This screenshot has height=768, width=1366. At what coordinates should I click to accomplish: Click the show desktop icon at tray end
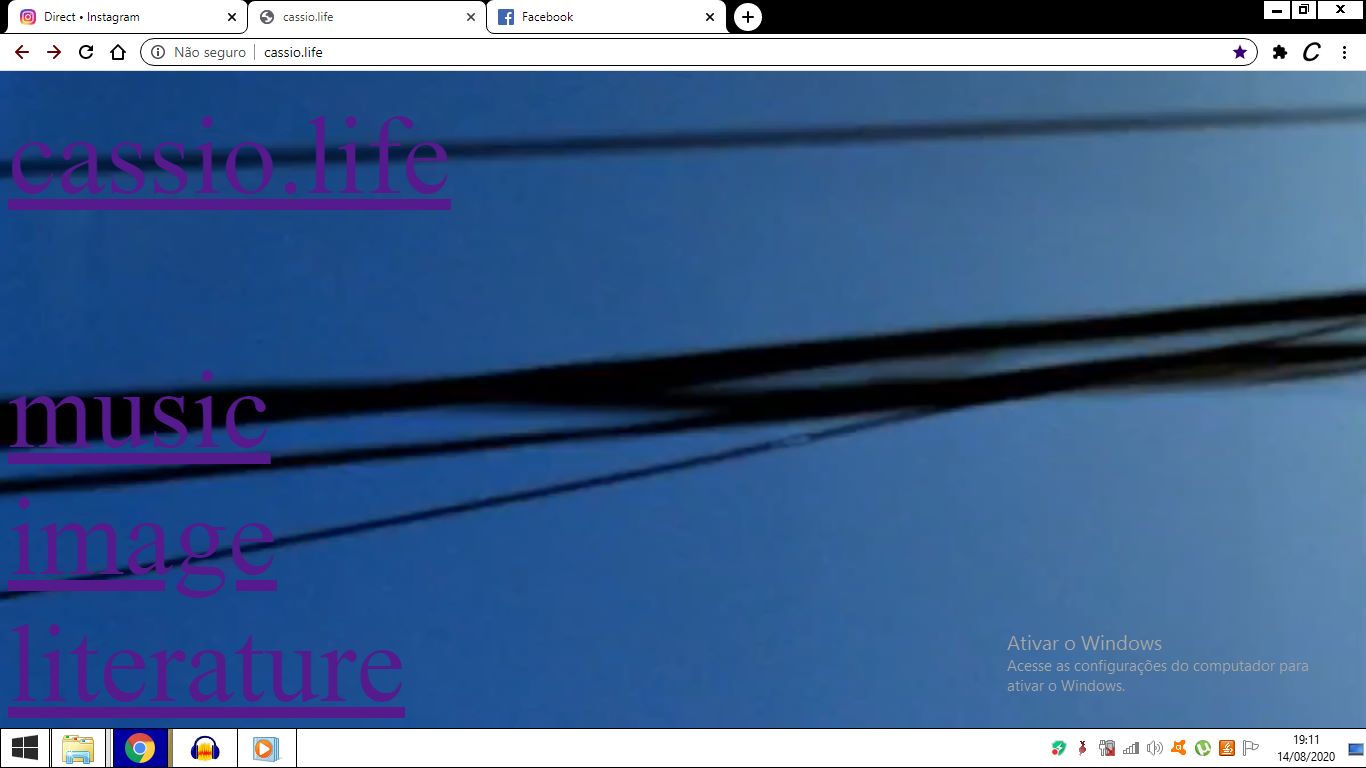tap(1356, 748)
